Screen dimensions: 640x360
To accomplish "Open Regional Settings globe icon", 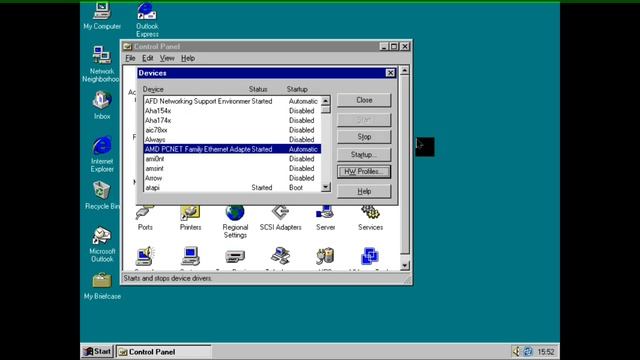I will (235, 222).
